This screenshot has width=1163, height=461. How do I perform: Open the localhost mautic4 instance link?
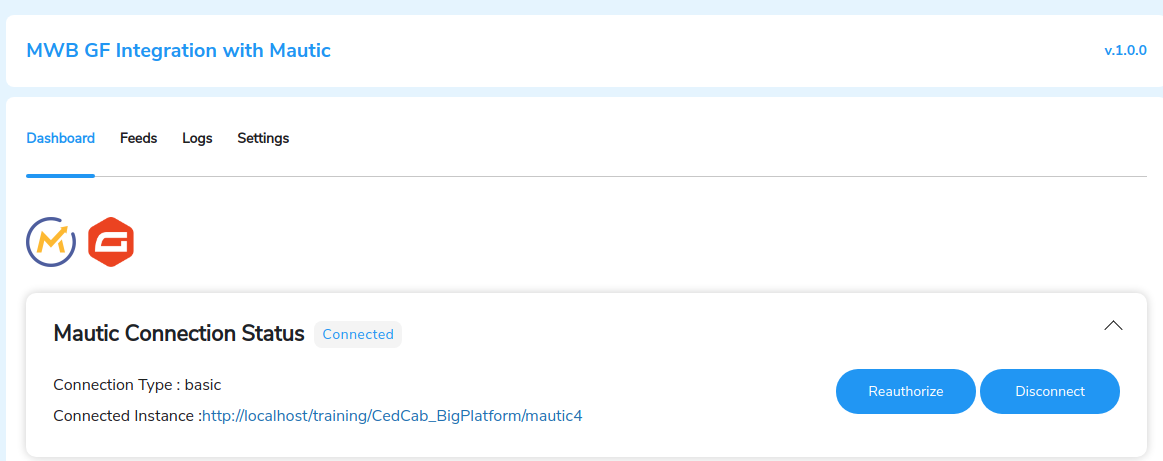point(392,416)
